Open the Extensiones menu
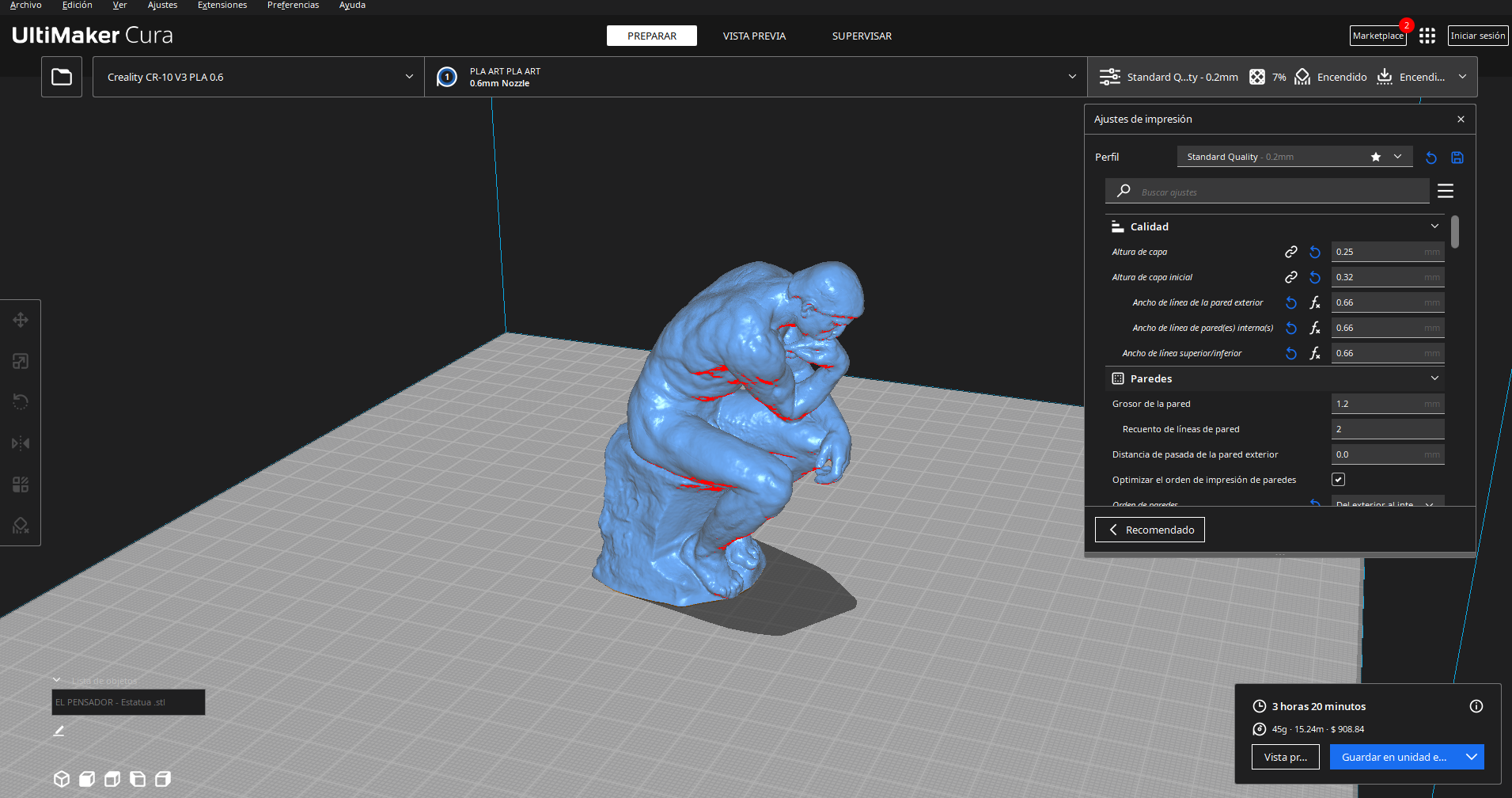The height and width of the screenshot is (798, 1512). click(222, 5)
